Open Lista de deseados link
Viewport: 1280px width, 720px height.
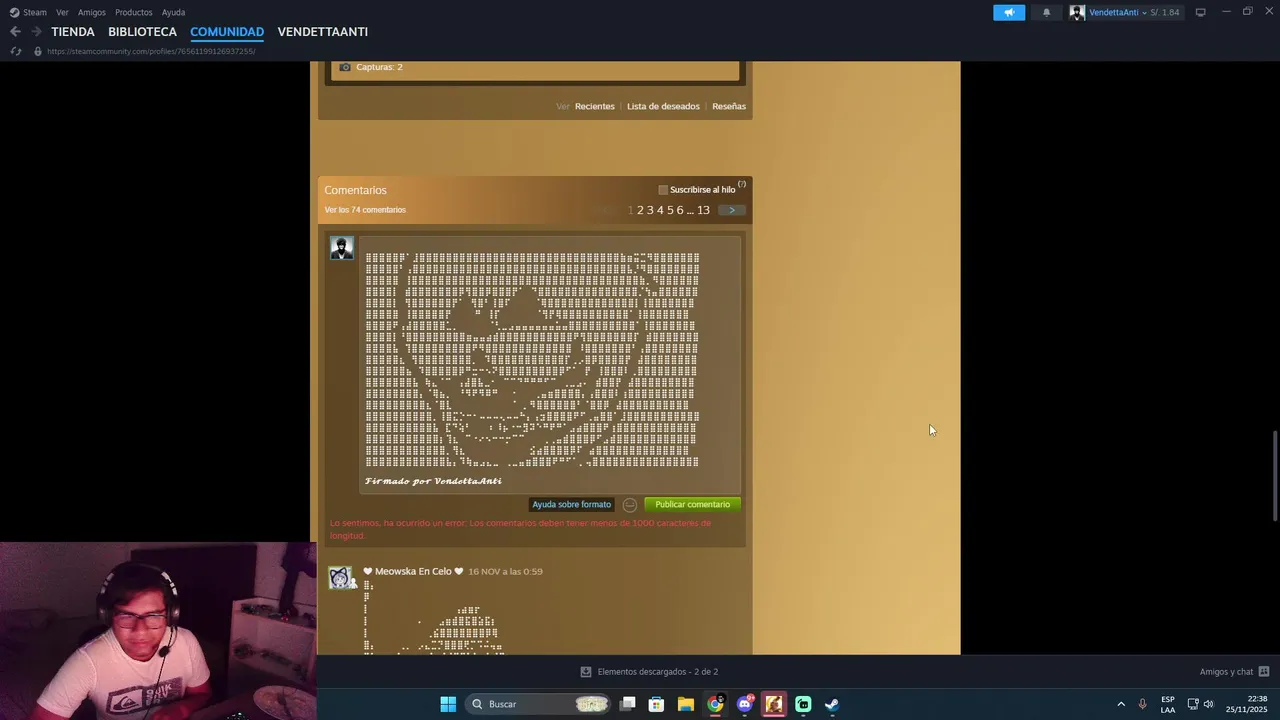[x=663, y=106]
